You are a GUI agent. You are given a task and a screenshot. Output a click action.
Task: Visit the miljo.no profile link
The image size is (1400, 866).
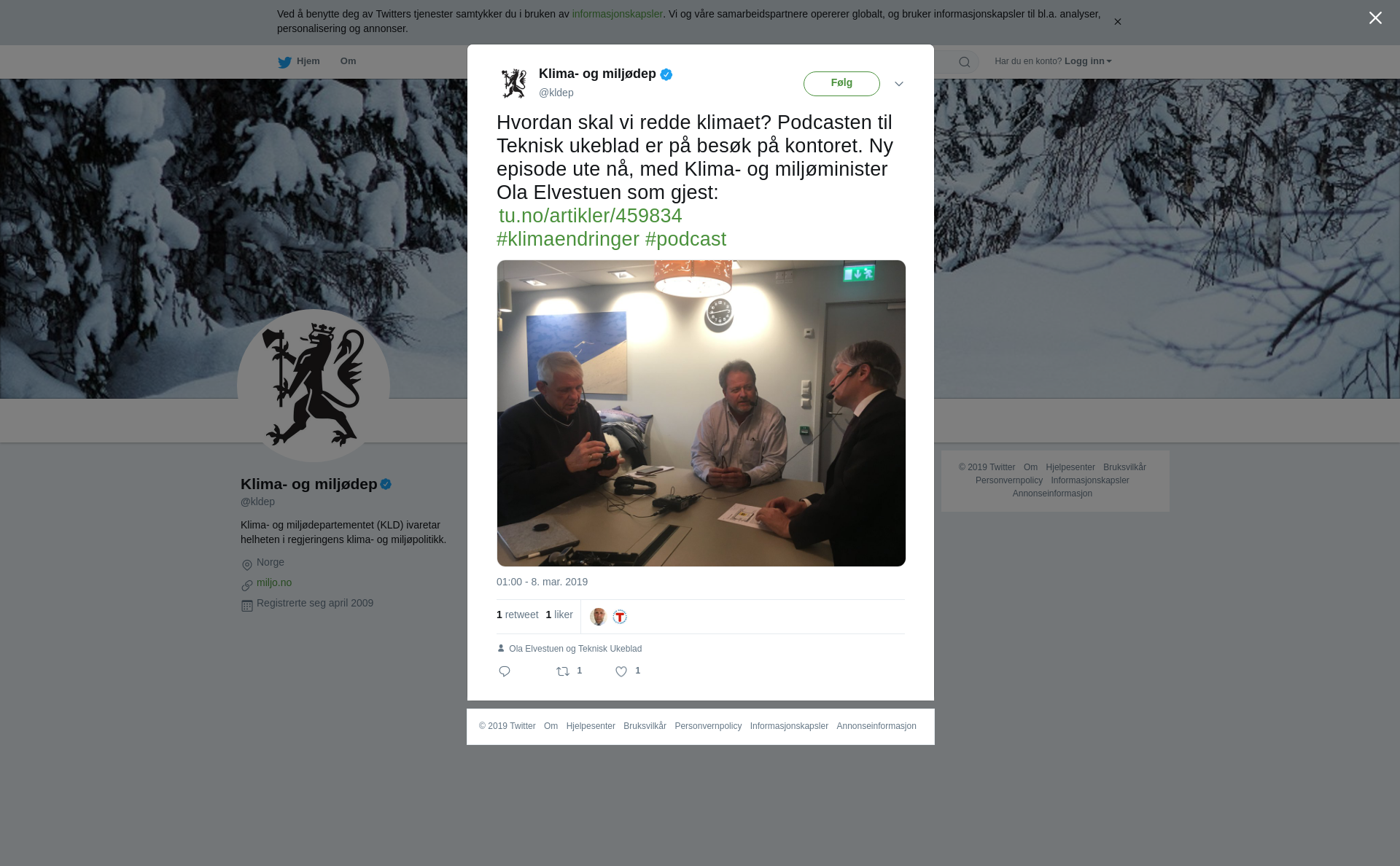click(274, 582)
